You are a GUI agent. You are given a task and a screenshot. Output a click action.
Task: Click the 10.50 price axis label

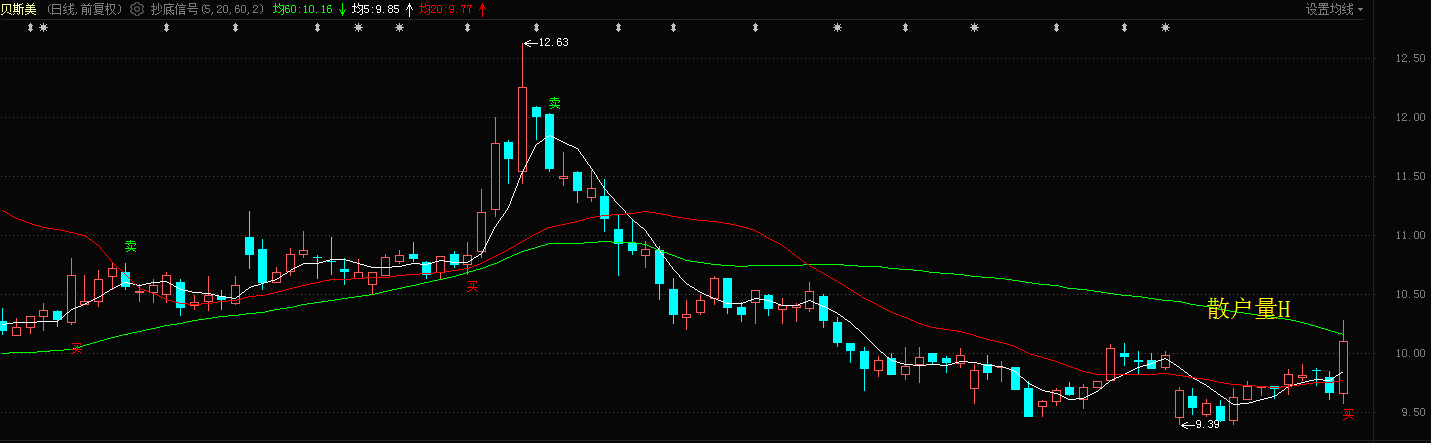click(x=1410, y=294)
